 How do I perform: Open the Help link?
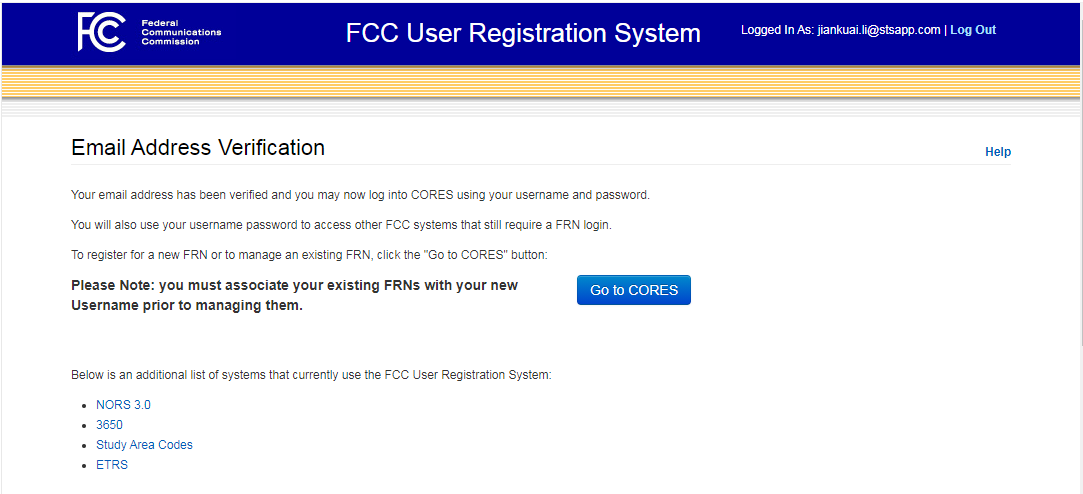pos(998,152)
